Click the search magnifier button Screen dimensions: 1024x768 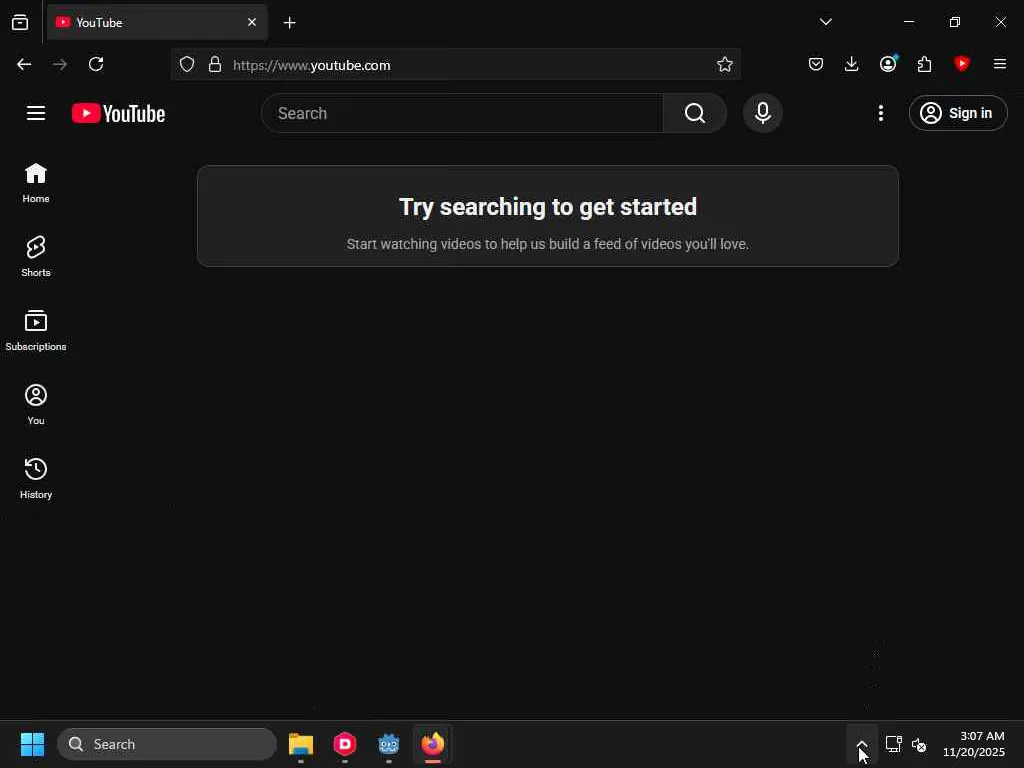click(x=695, y=113)
